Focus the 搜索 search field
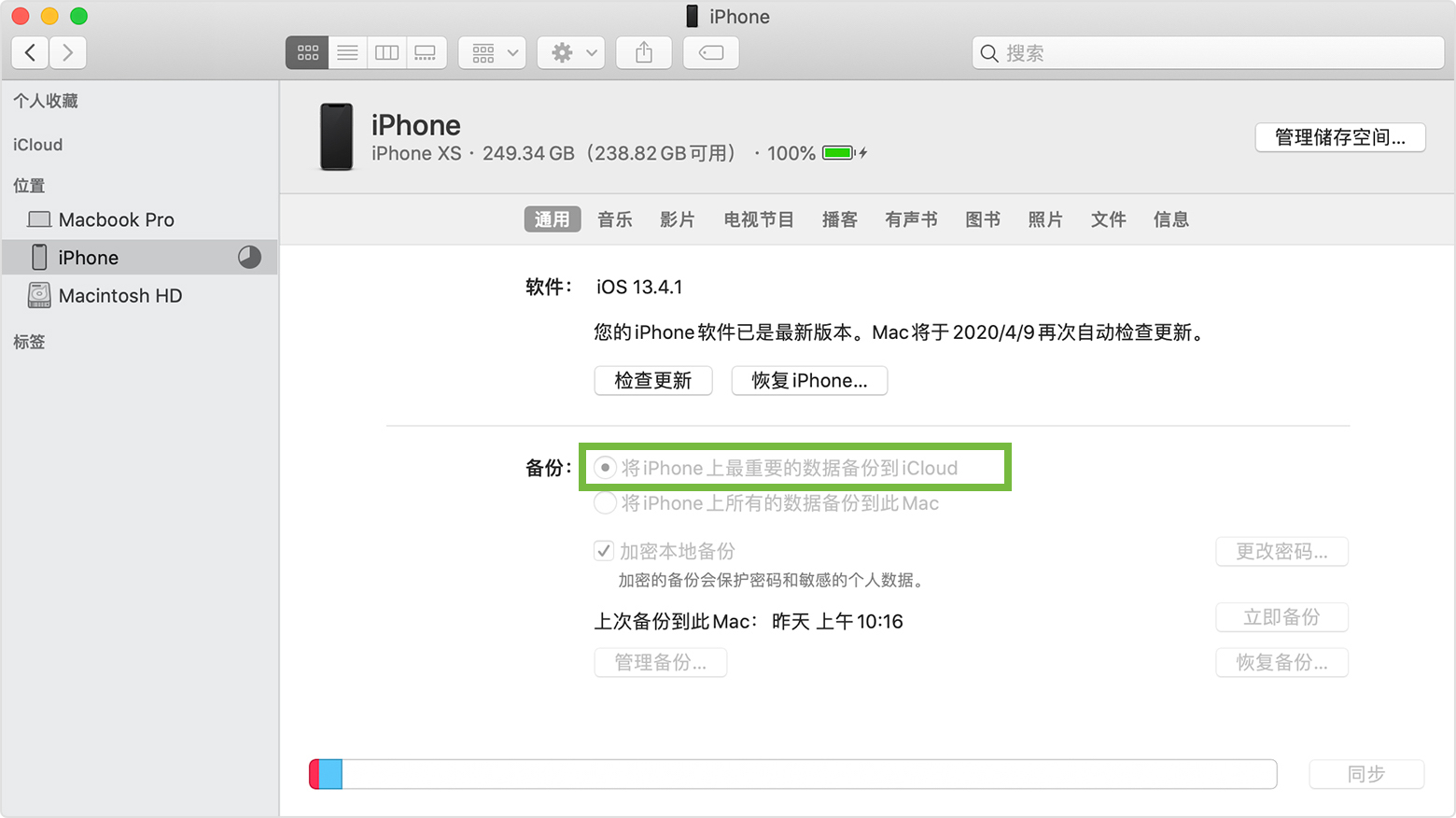The height and width of the screenshot is (818, 1456). point(1208,53)
